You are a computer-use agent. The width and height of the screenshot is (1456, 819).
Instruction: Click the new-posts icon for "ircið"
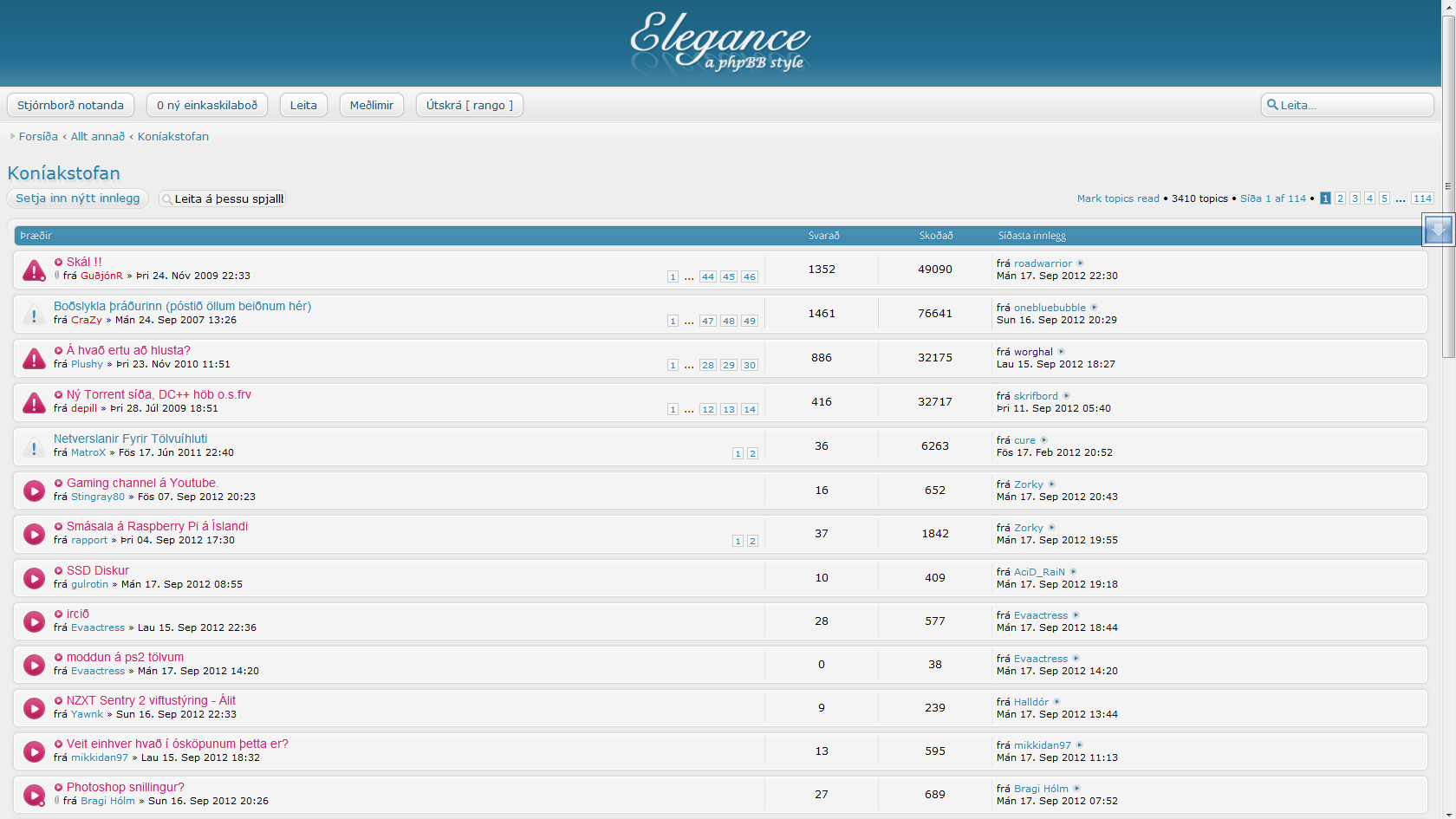[33, 621]
